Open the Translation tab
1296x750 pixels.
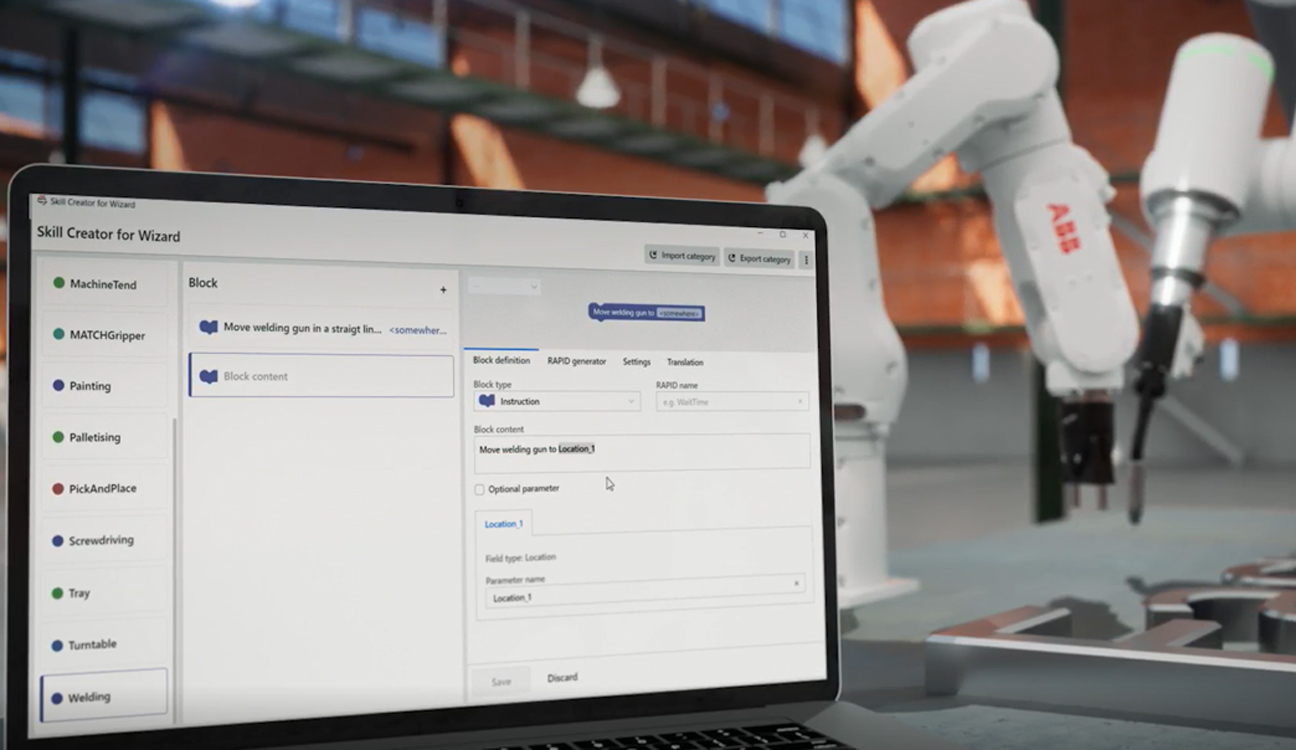click(684, 362)
